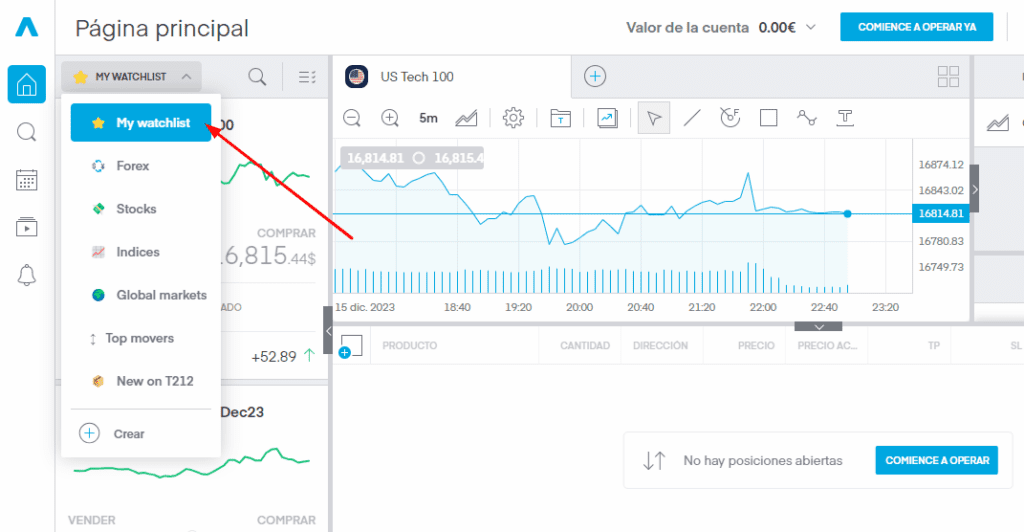Screen dimensions: 1024x532
Task: Select the rectangle shape tool
Action: (769, 118)
